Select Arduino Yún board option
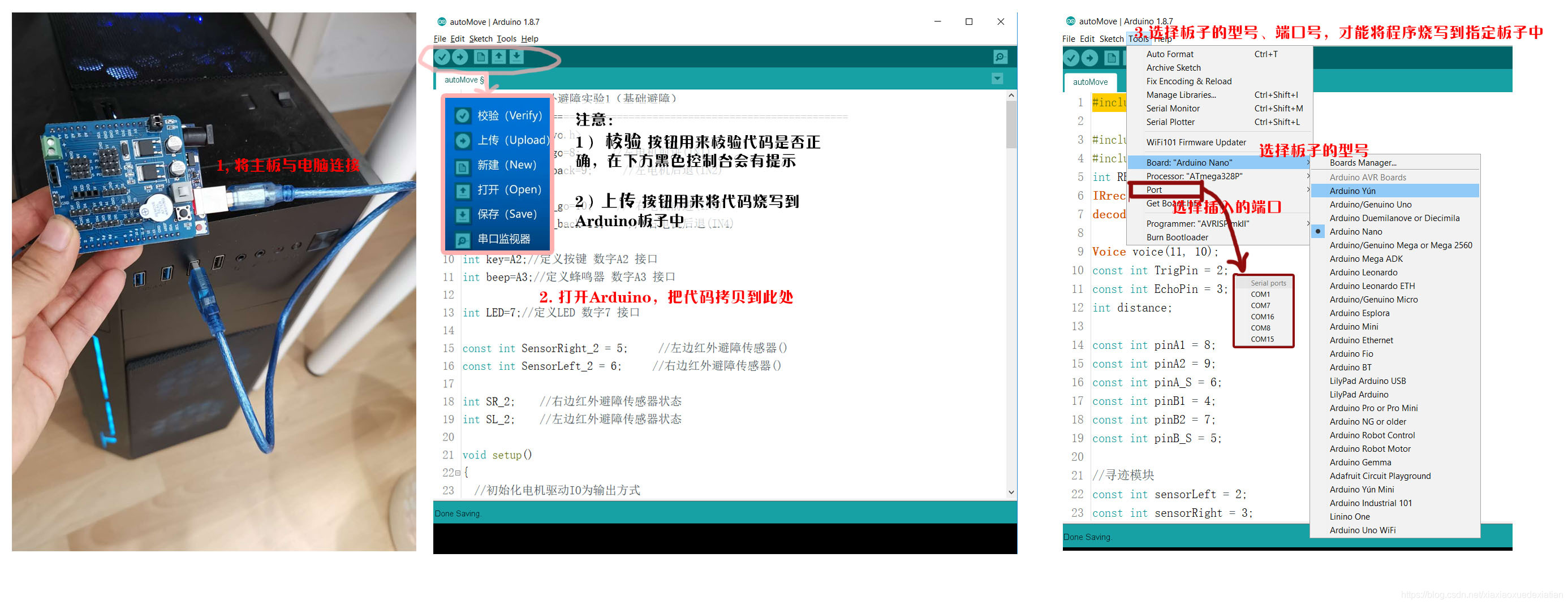This screenshot has height=605, width=1568. 1394,191
